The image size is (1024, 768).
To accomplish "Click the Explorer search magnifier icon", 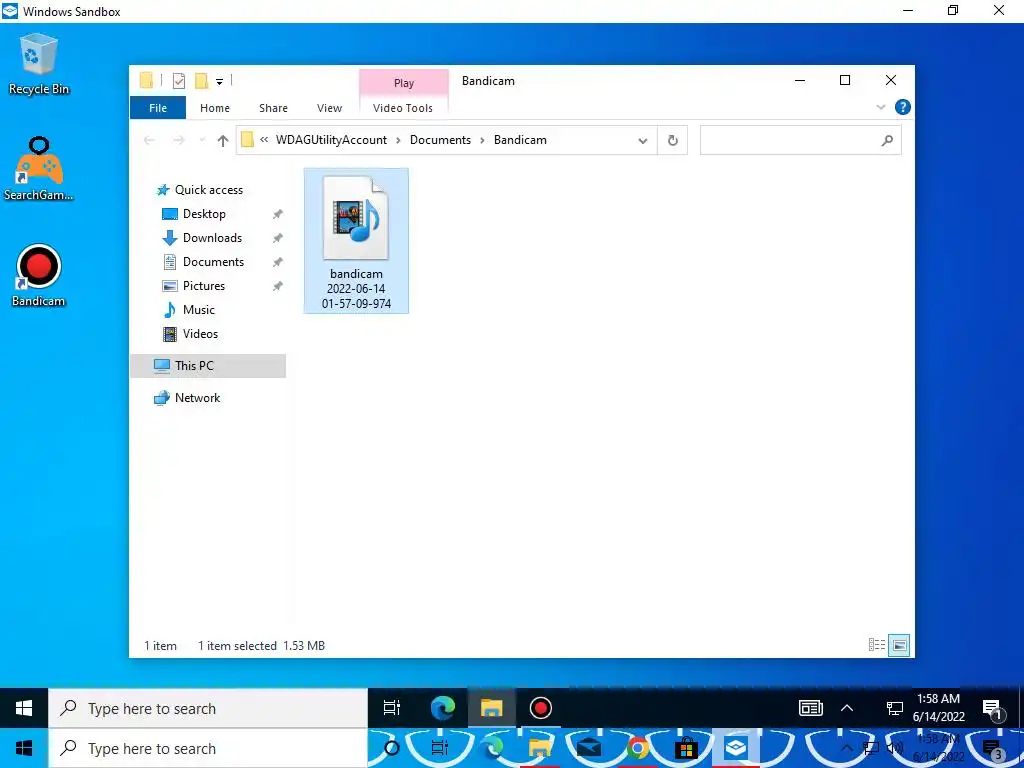I will point(887,140).
